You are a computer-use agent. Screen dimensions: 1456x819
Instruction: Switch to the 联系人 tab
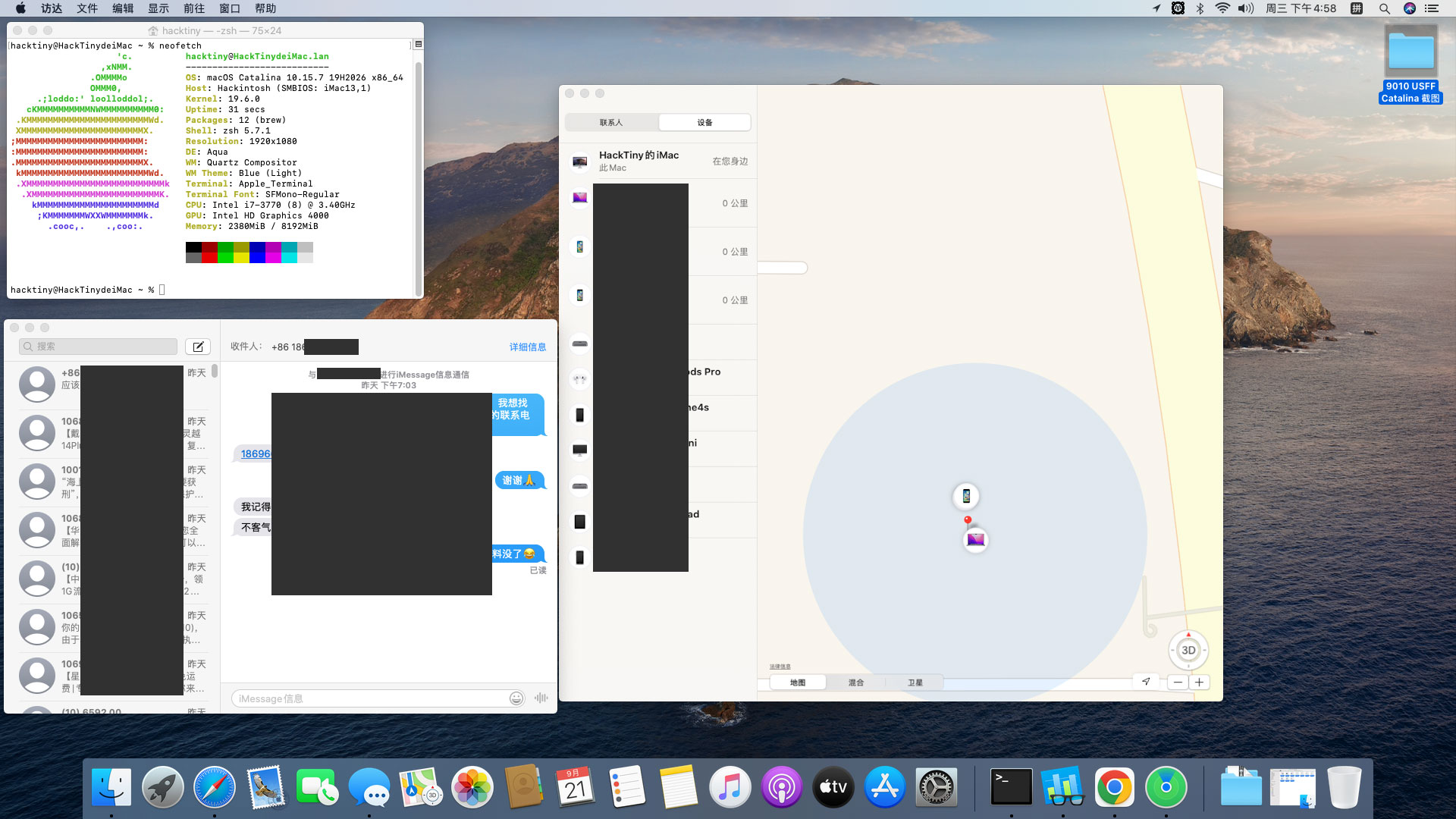click(x=611, y=122)
